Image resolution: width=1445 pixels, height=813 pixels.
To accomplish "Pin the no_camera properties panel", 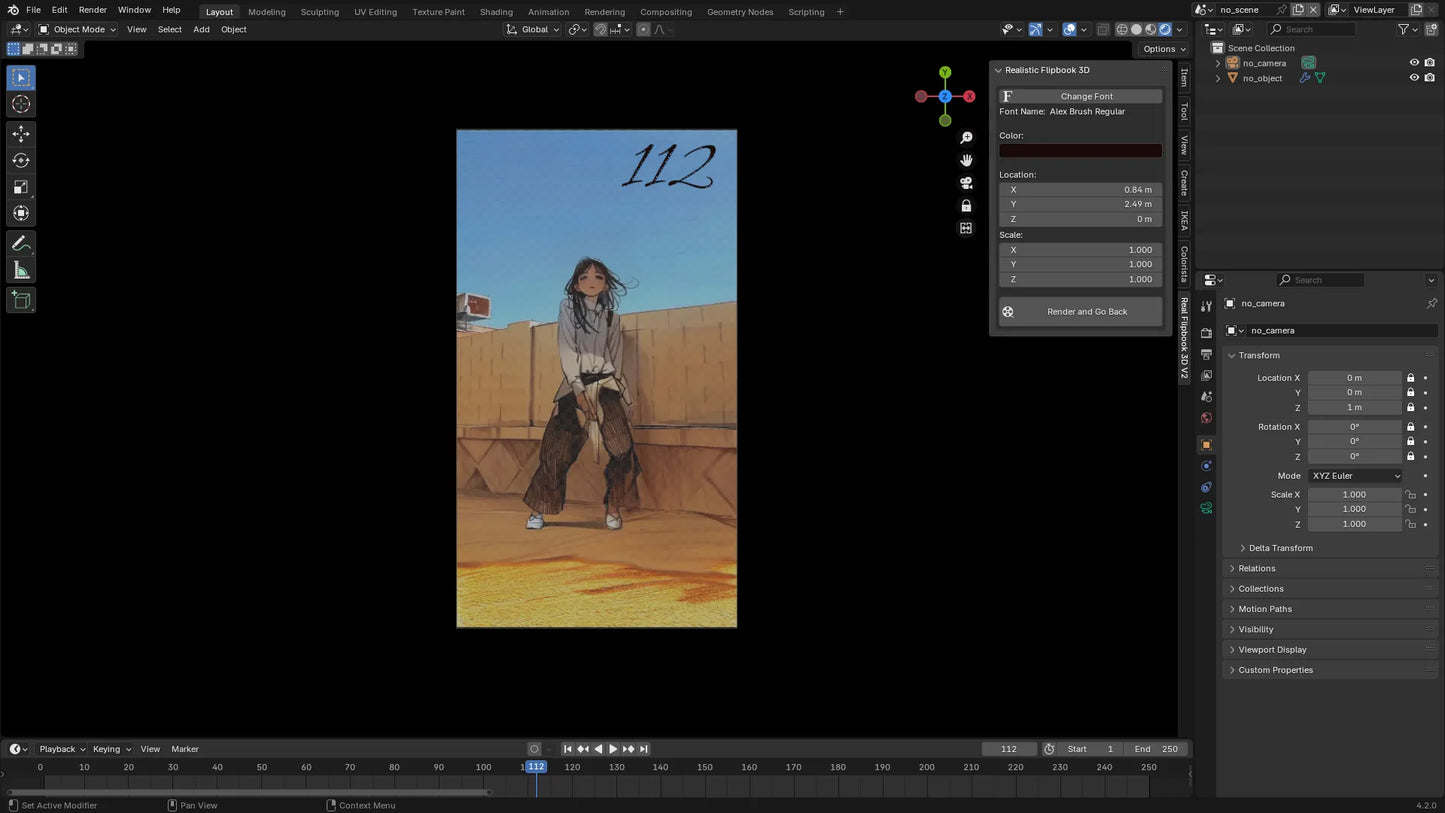I will coord(1431,303).
